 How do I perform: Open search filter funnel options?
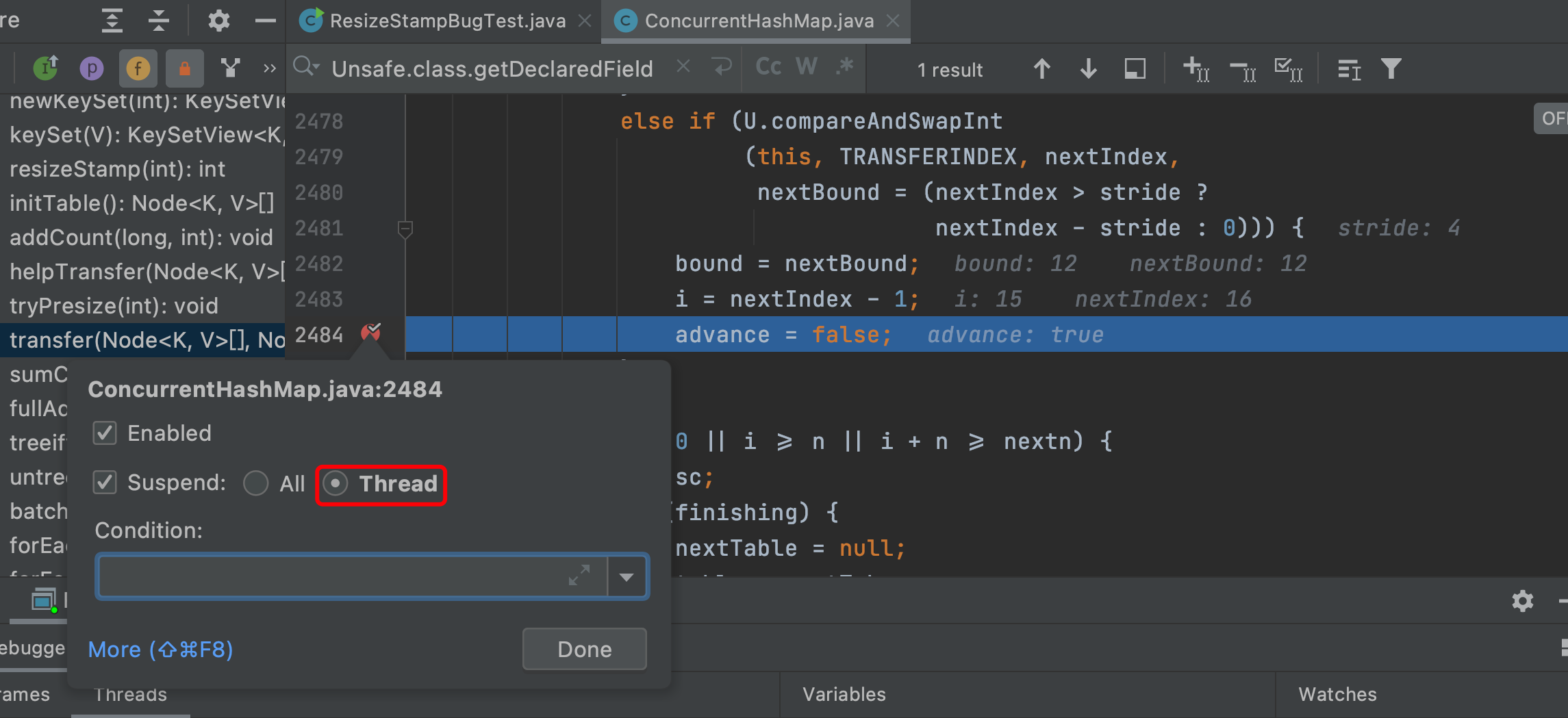(x=1391, y=68)
